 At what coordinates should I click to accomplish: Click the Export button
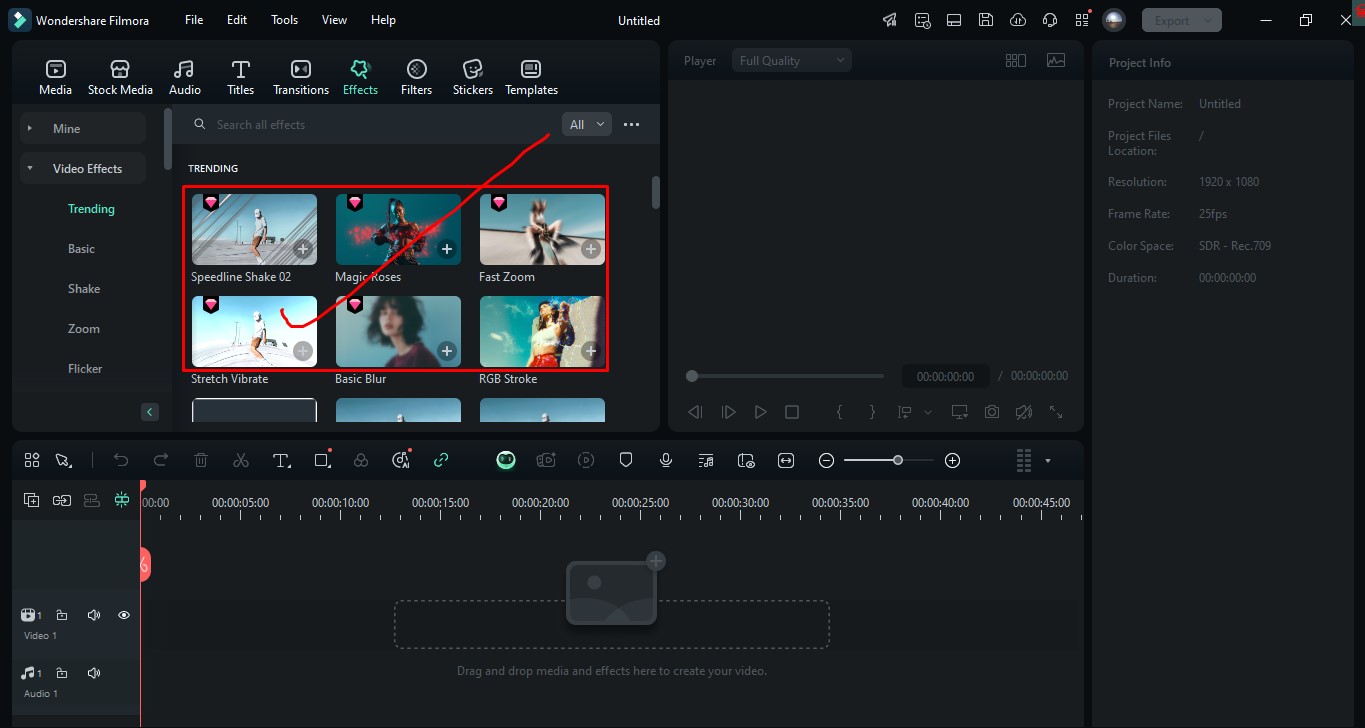1172,20
